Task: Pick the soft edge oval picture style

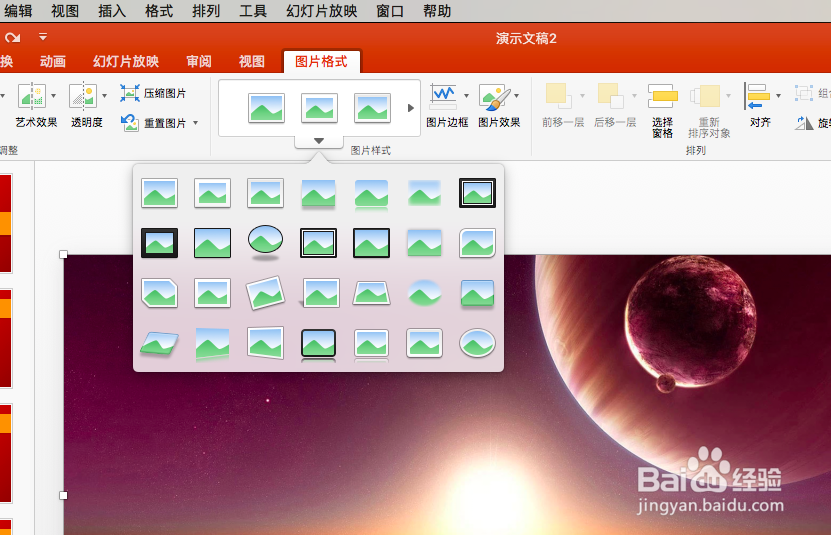Action: (x=425, y=293)
